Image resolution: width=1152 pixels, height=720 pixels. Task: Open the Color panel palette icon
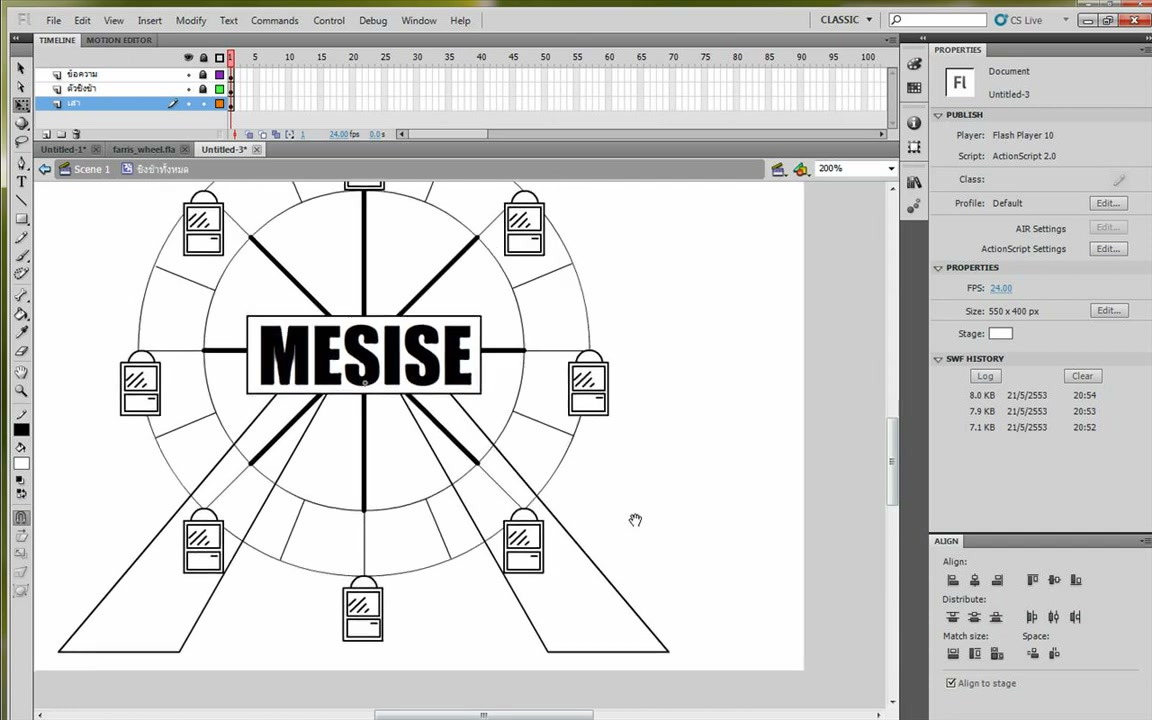[x=914, y=64]
